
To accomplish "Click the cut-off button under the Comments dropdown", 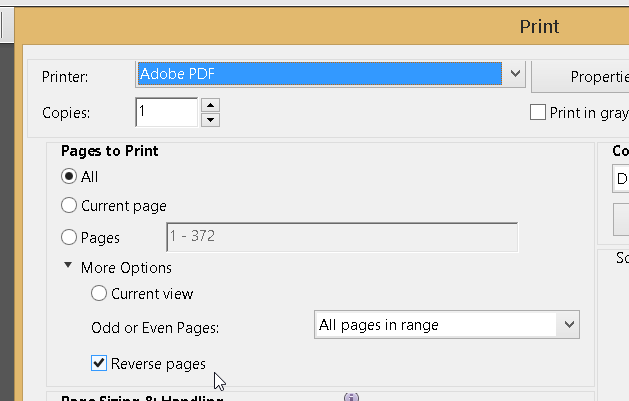I will point(621,219).
